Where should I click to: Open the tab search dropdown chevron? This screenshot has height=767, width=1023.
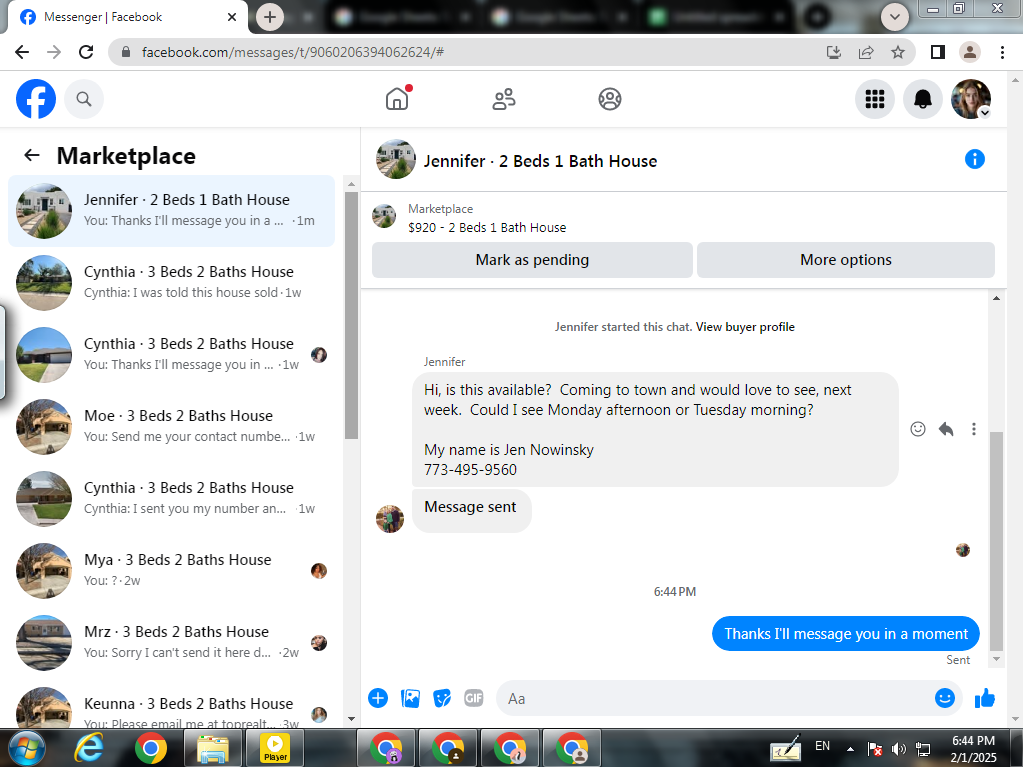click(x=894, y=17)
